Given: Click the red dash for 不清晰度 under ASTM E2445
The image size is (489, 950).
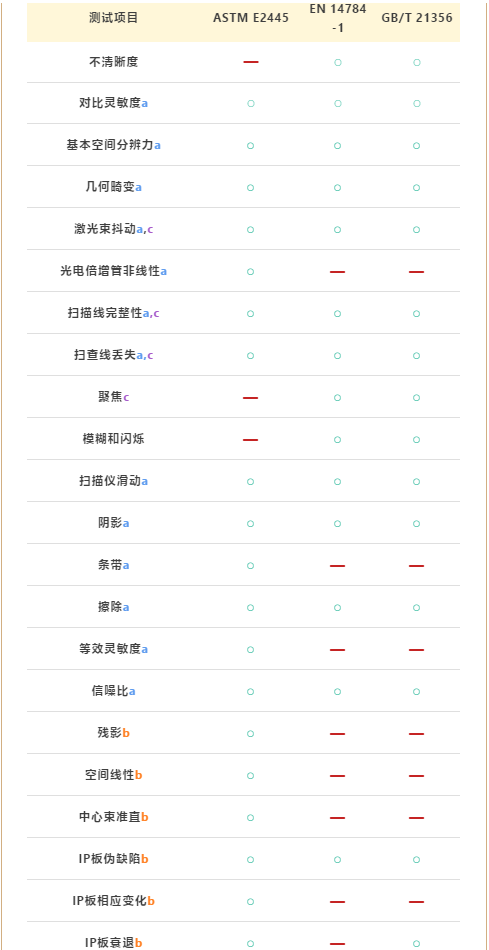Looking at the screenshot, I should 251,62.
